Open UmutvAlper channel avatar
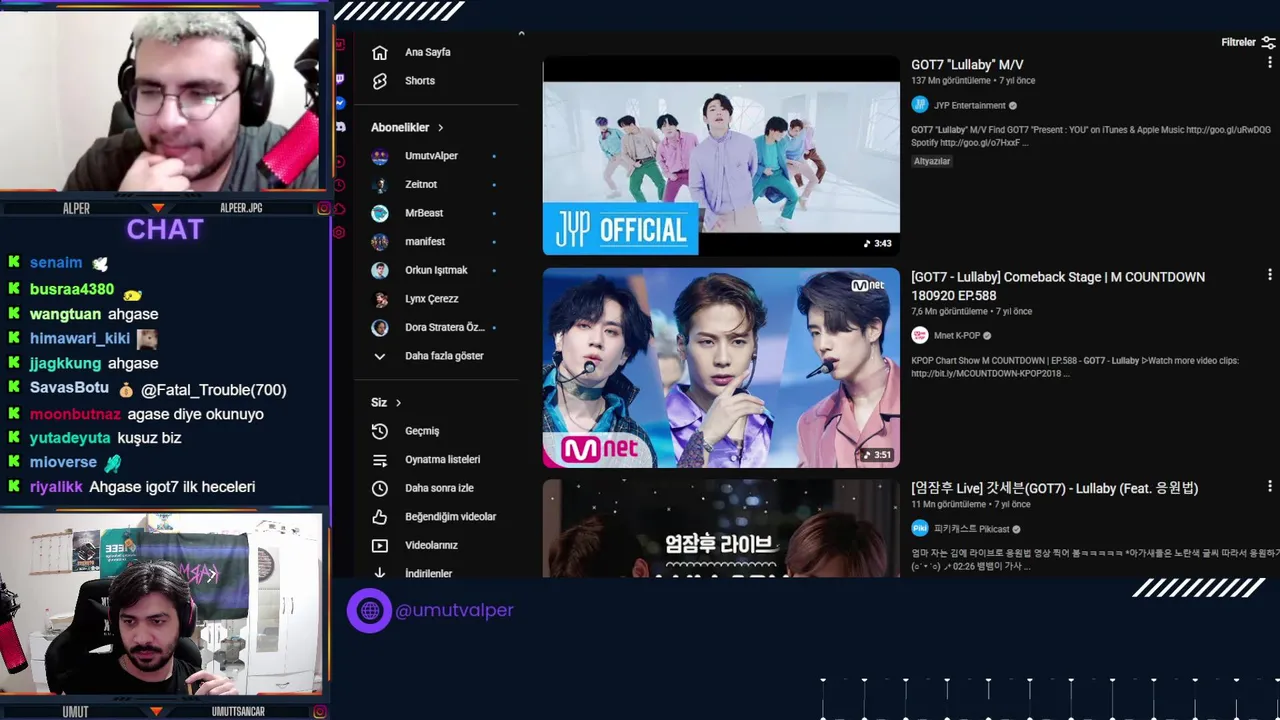Image resolution: width=1280 pixels, height=720 pixels. coord(379,156)
